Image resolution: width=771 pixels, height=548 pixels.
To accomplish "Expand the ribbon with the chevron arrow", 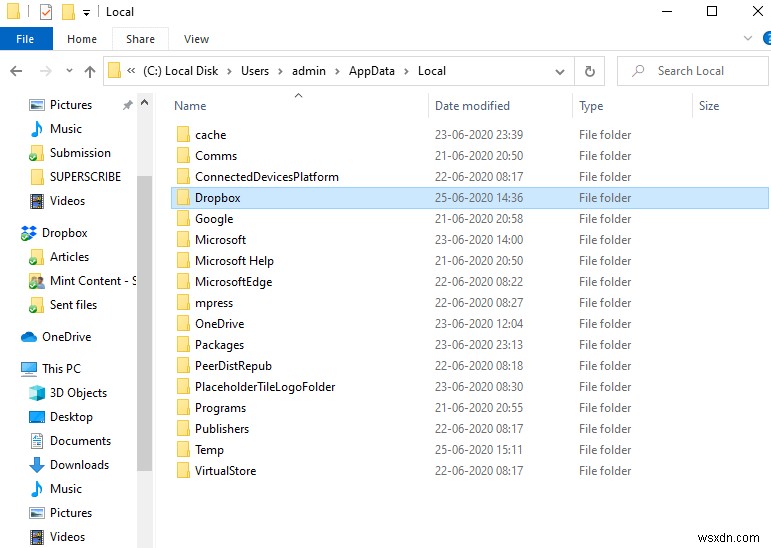I will pos(748,38).
